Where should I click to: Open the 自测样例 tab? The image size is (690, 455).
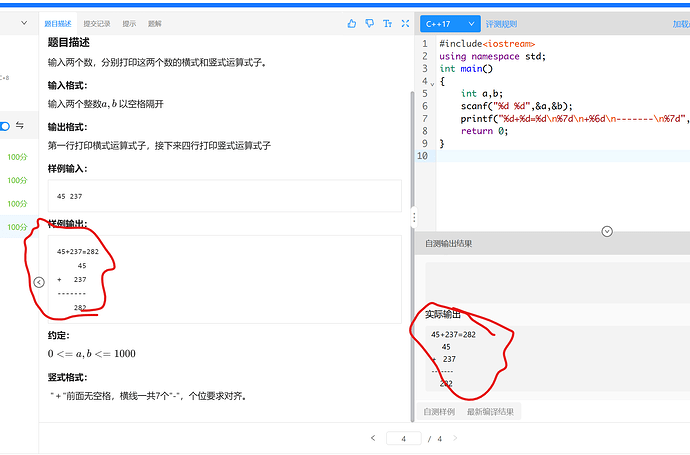coord(439,412)
